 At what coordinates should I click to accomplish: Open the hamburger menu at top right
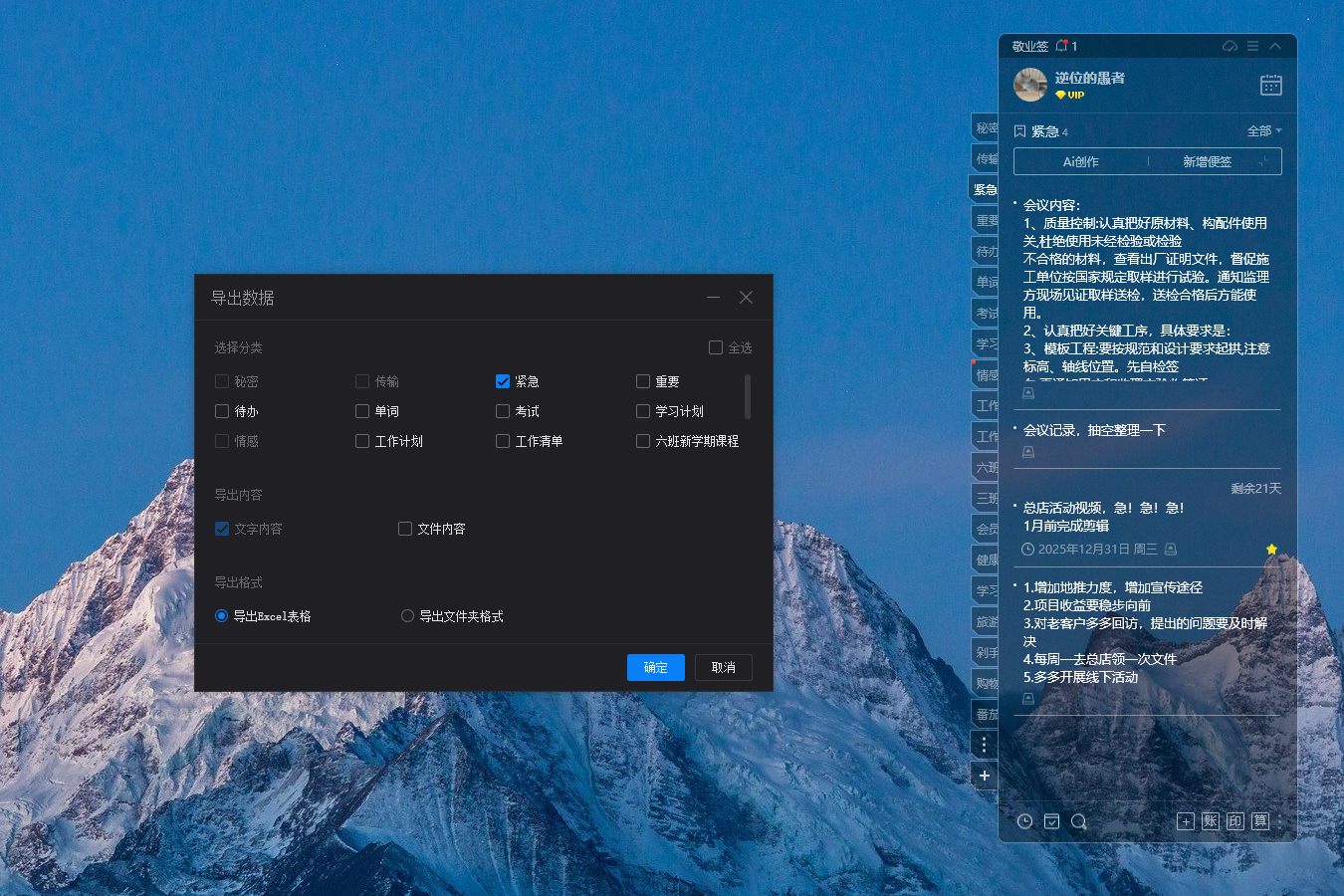pyautogui.click(x=1252, y=45)
